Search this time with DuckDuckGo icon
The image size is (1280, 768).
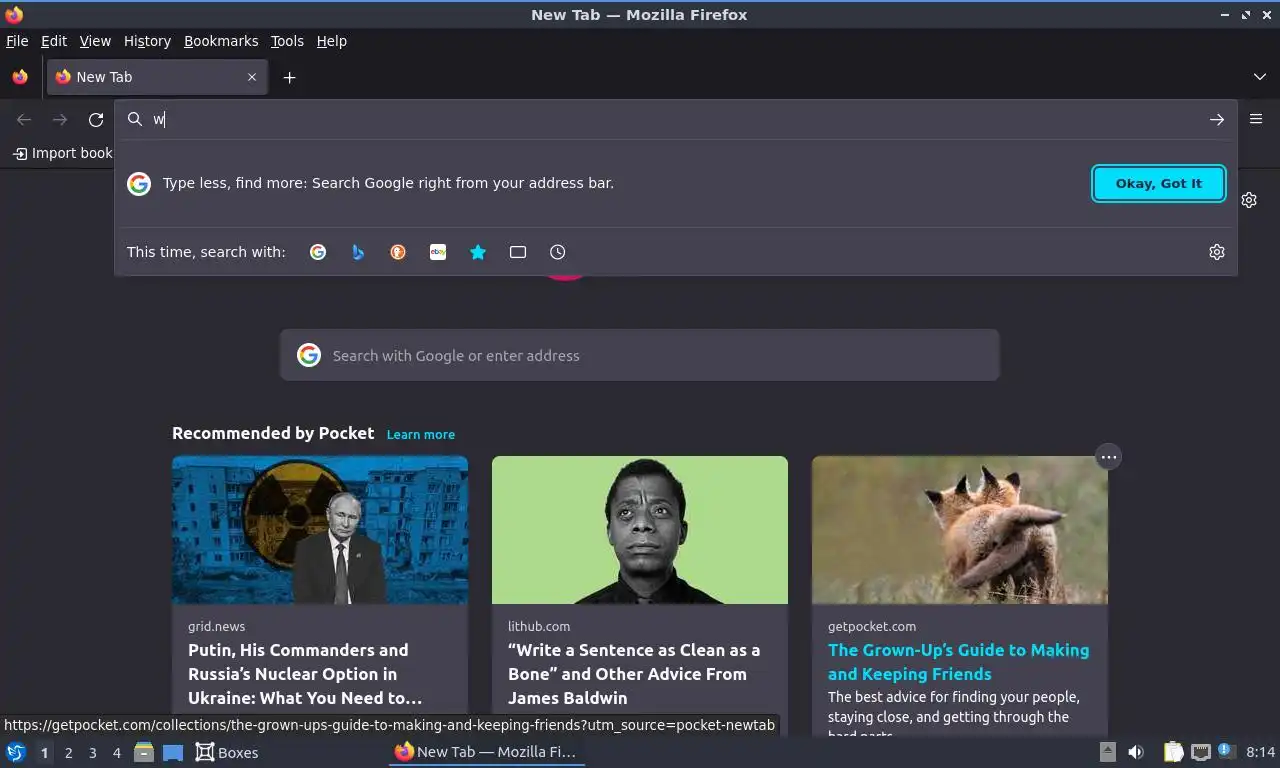pos(398,252)
